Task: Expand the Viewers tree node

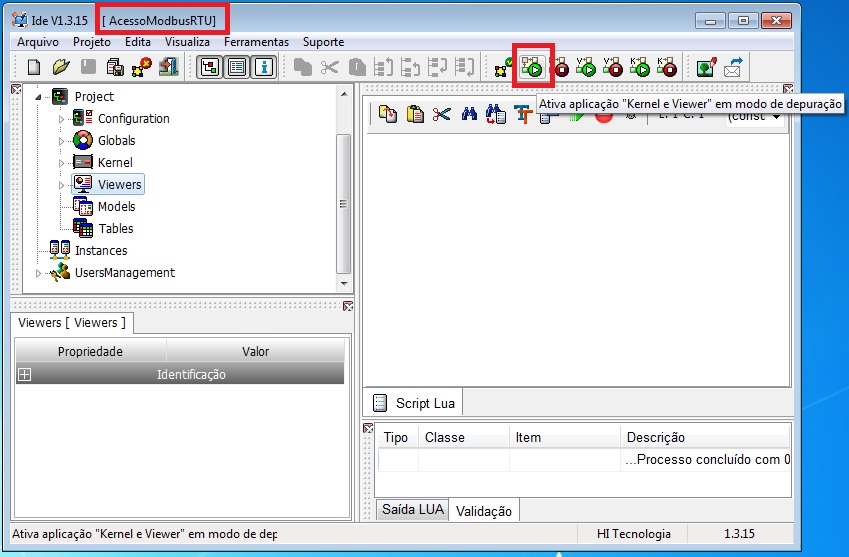Action: 61,185
